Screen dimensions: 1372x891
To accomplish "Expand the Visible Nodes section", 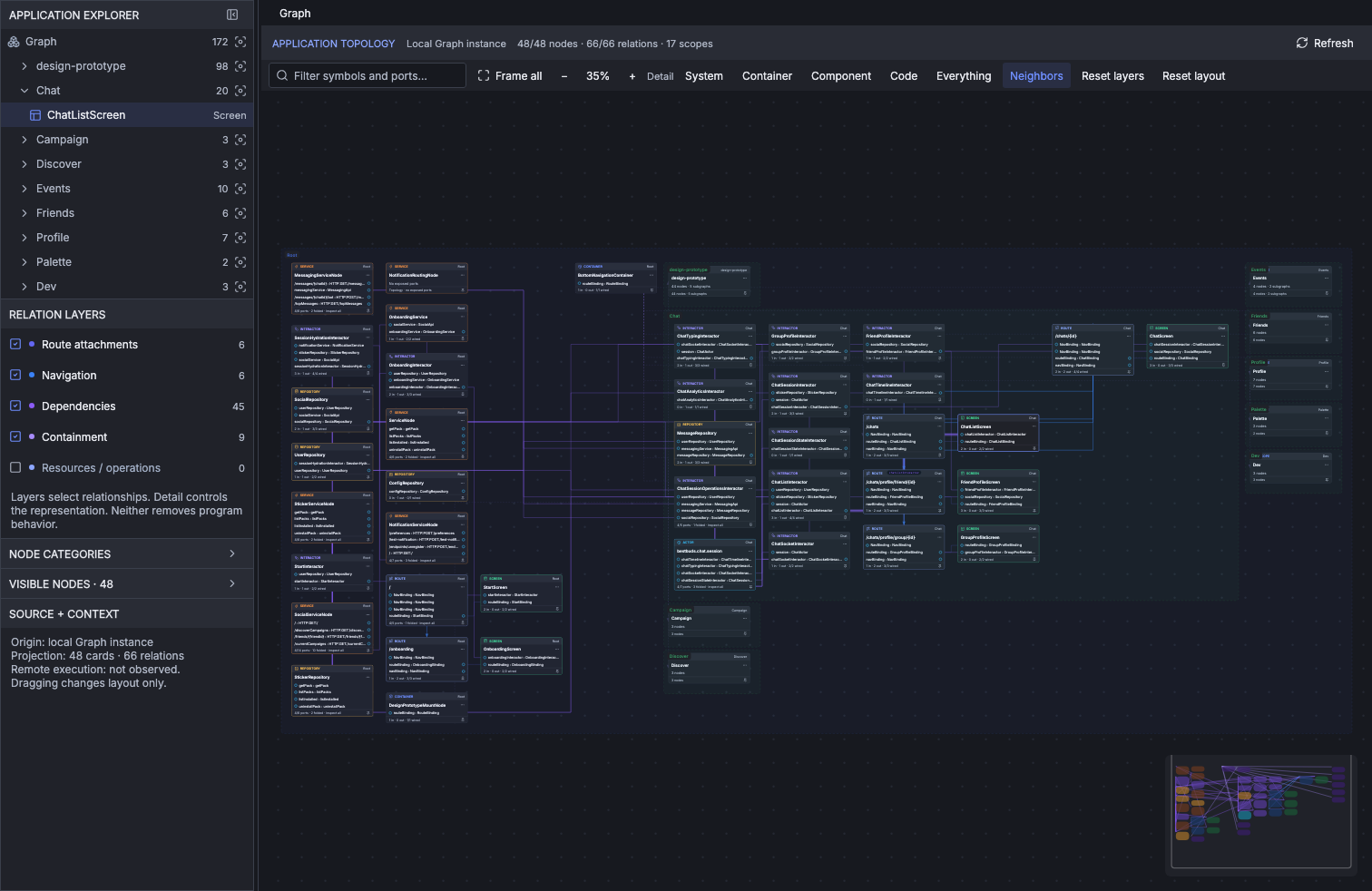I will click(127, 583).
